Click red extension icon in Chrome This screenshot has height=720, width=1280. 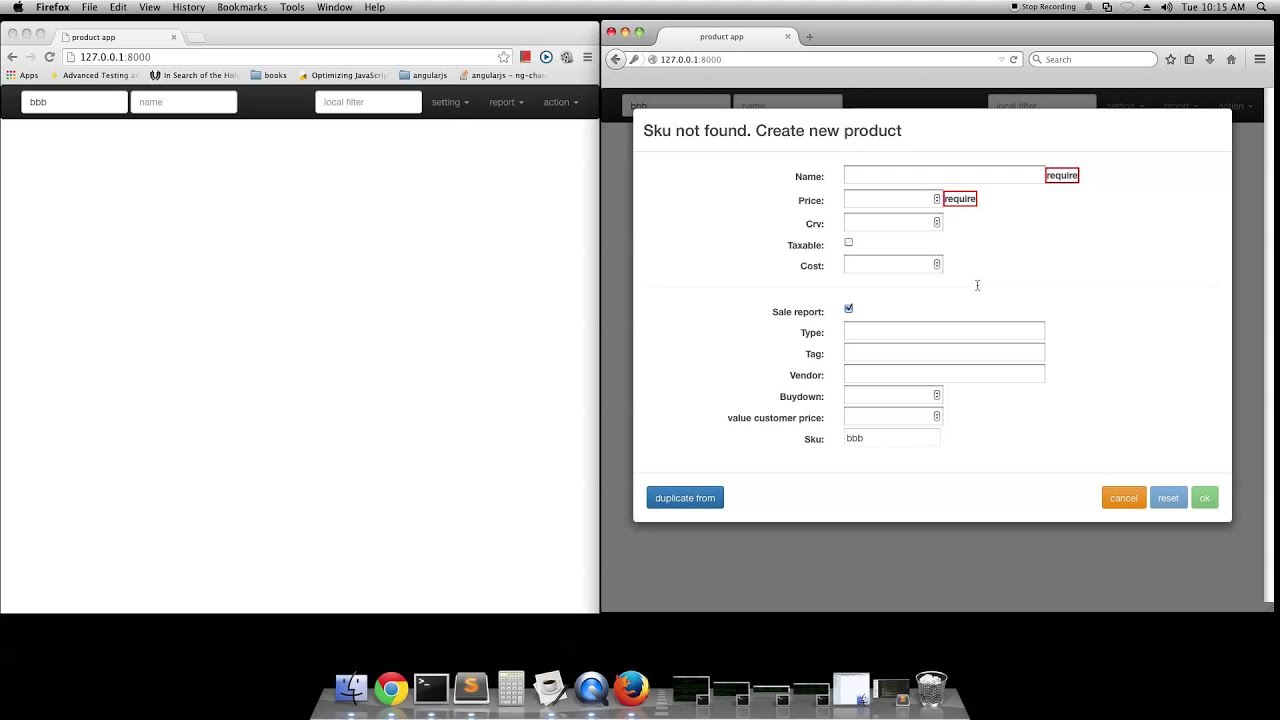coord(525,57)
